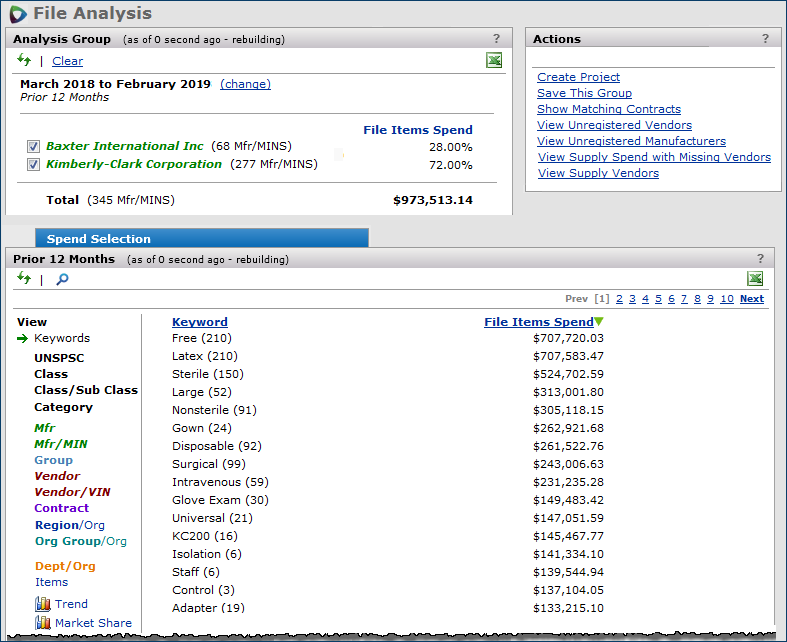Click the Excel export icon in Analysis Group
Image resolution: width=787 pixels, height=642 pixels.
(x=493, y=61)
